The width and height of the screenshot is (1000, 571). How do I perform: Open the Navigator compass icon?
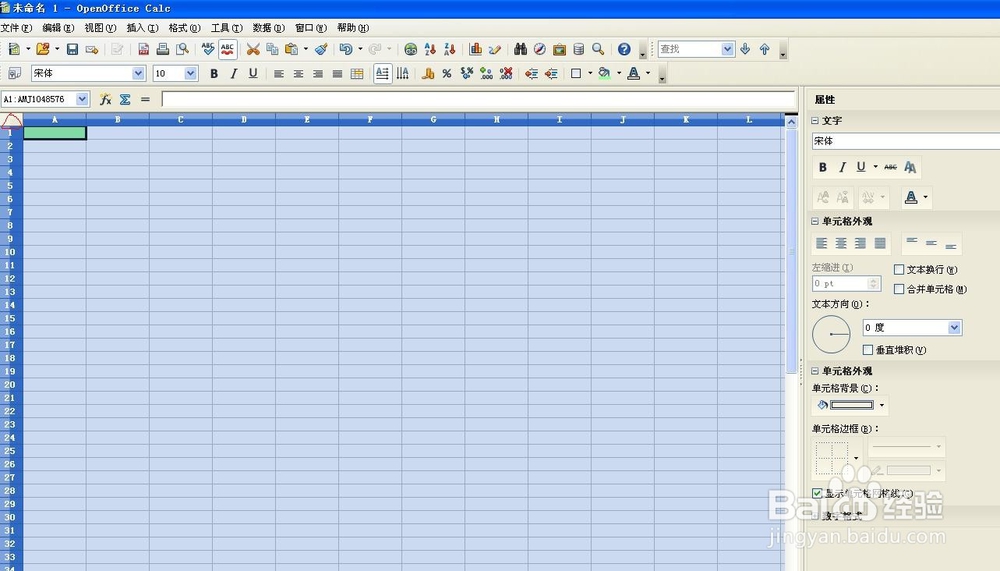[x=540, y=49]
